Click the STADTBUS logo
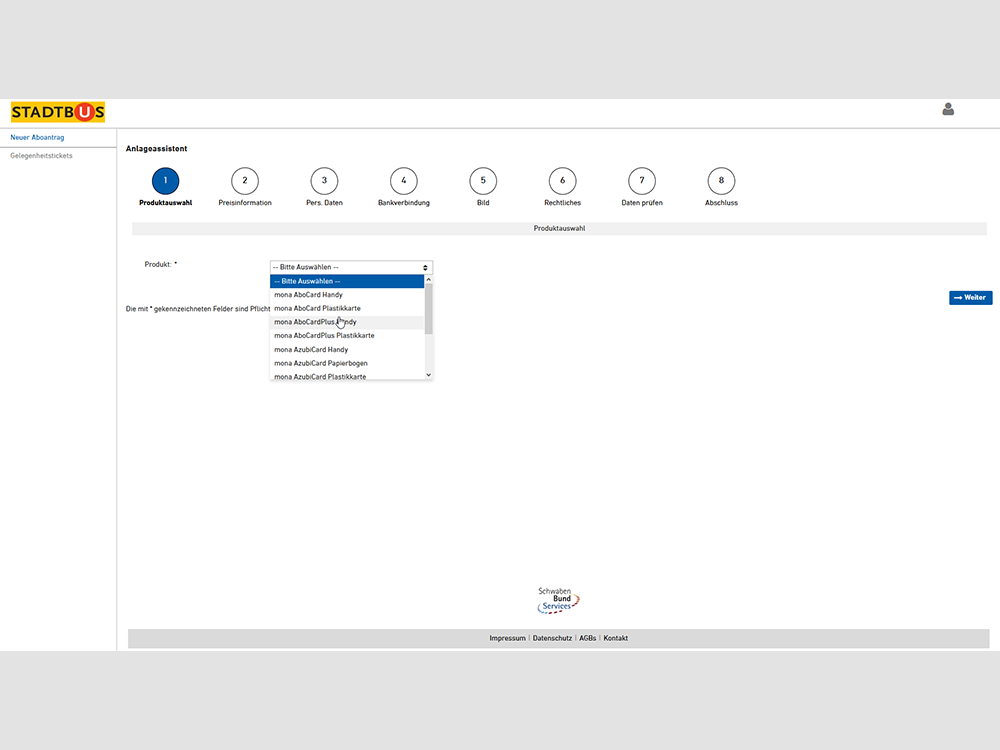This screenshot has height=750, width=1000. pos(58,112)
